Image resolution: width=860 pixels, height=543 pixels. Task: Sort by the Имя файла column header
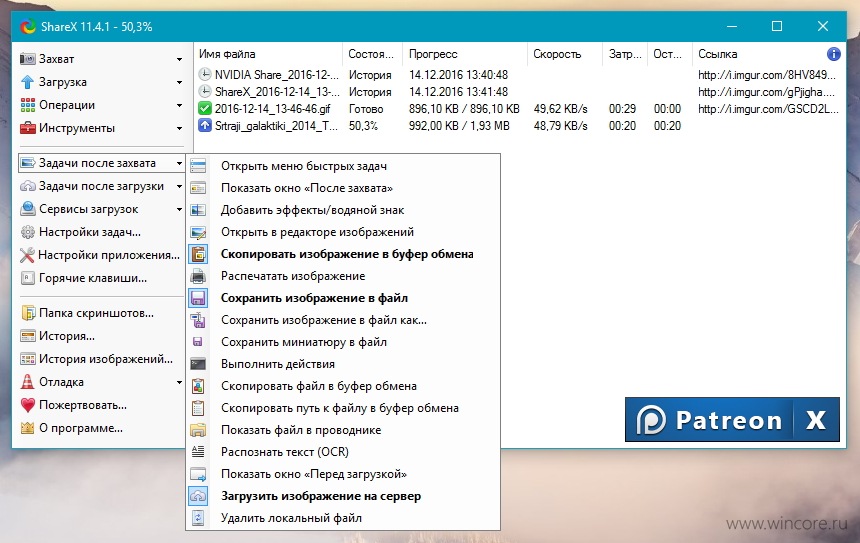coord(269,54)
